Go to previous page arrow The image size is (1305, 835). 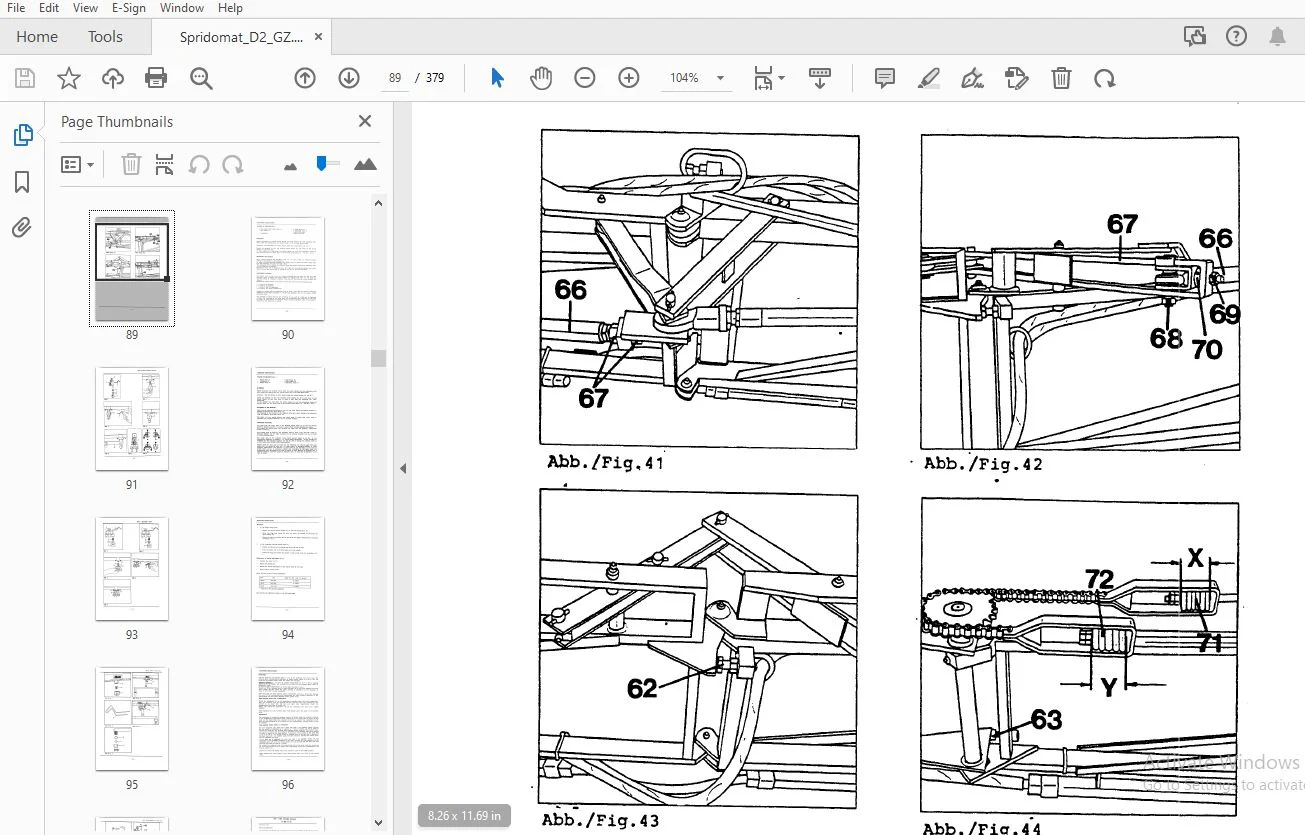[305, 78]
